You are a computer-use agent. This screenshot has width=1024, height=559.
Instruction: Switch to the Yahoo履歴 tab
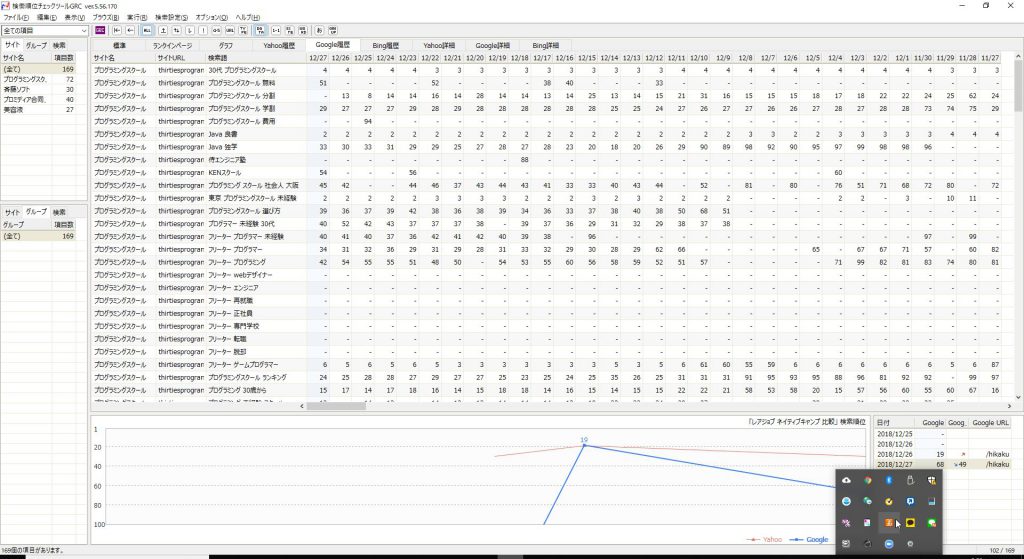coord(280,46)
